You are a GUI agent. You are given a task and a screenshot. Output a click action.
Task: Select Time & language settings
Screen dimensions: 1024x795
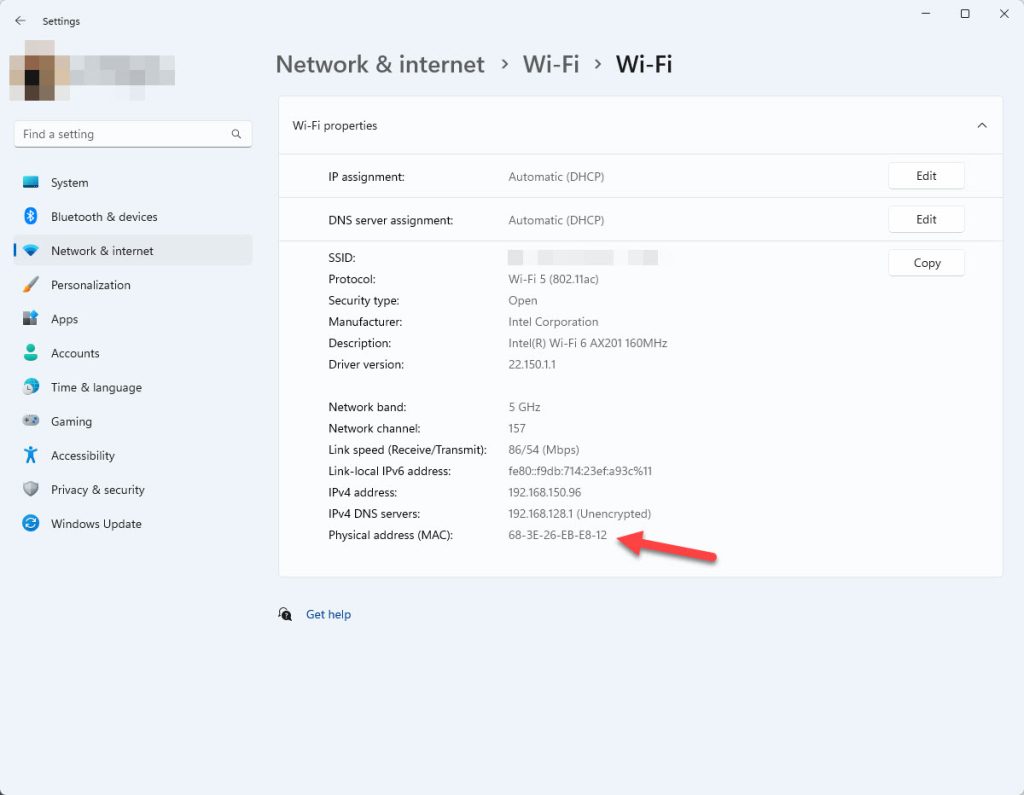[x=95, y=387]
